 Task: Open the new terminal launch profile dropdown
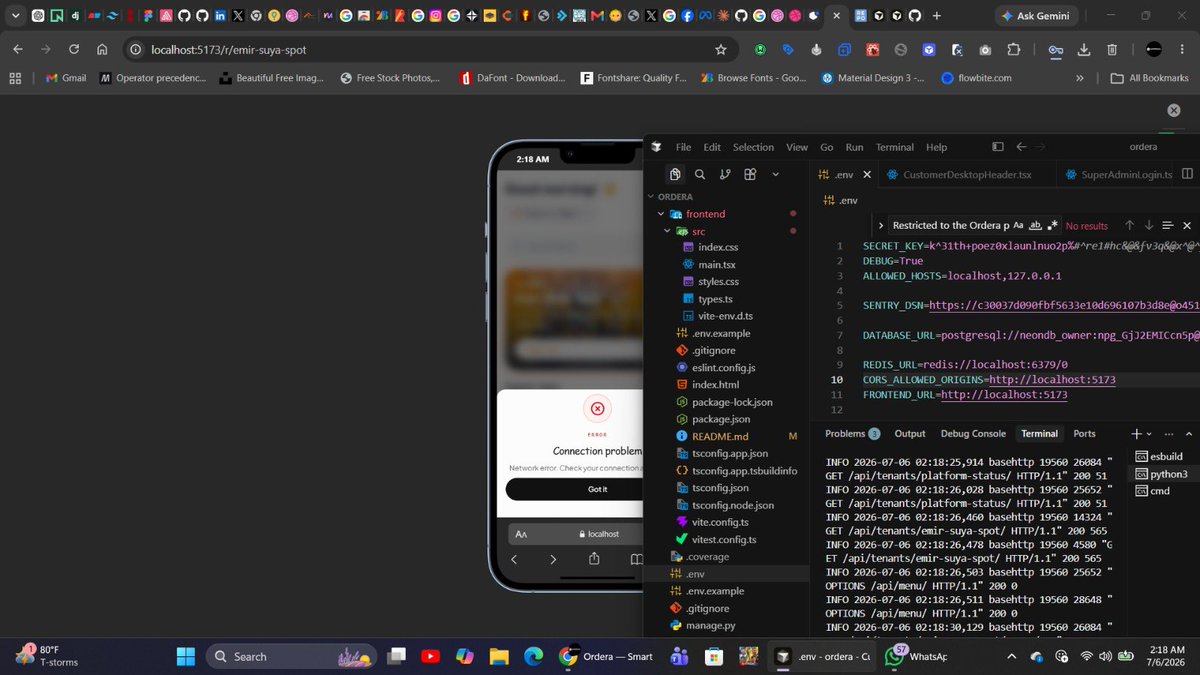(1148, 434)
